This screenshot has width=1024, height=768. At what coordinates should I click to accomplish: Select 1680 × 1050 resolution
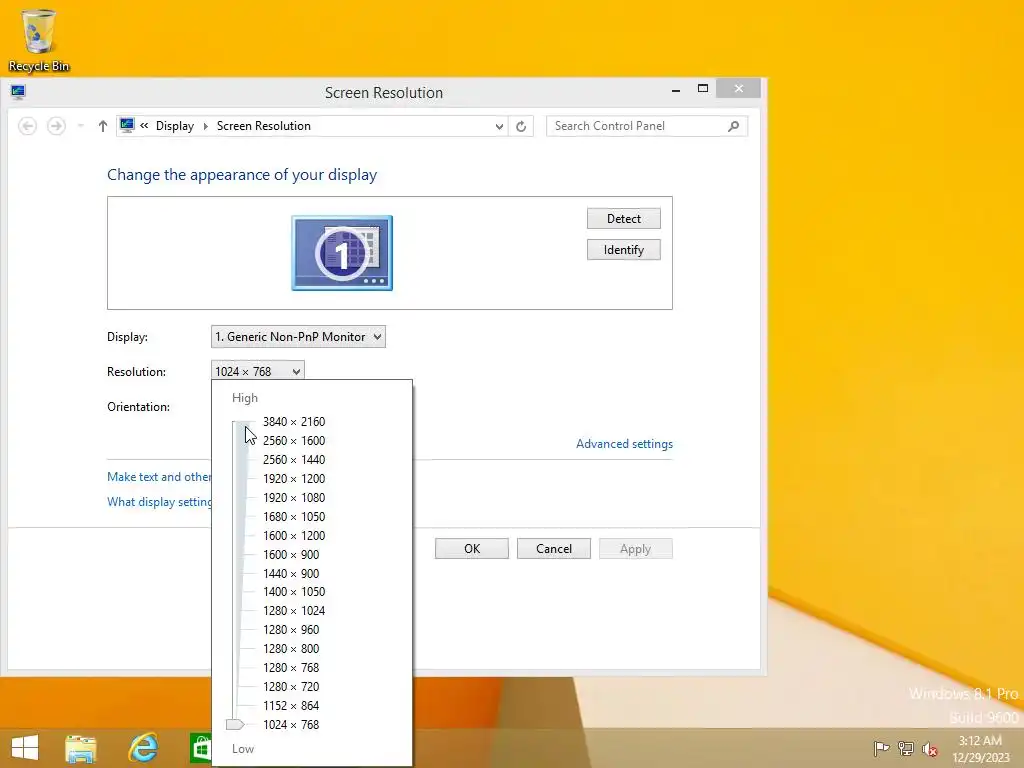pyautogui.click(x=294, y=517)
